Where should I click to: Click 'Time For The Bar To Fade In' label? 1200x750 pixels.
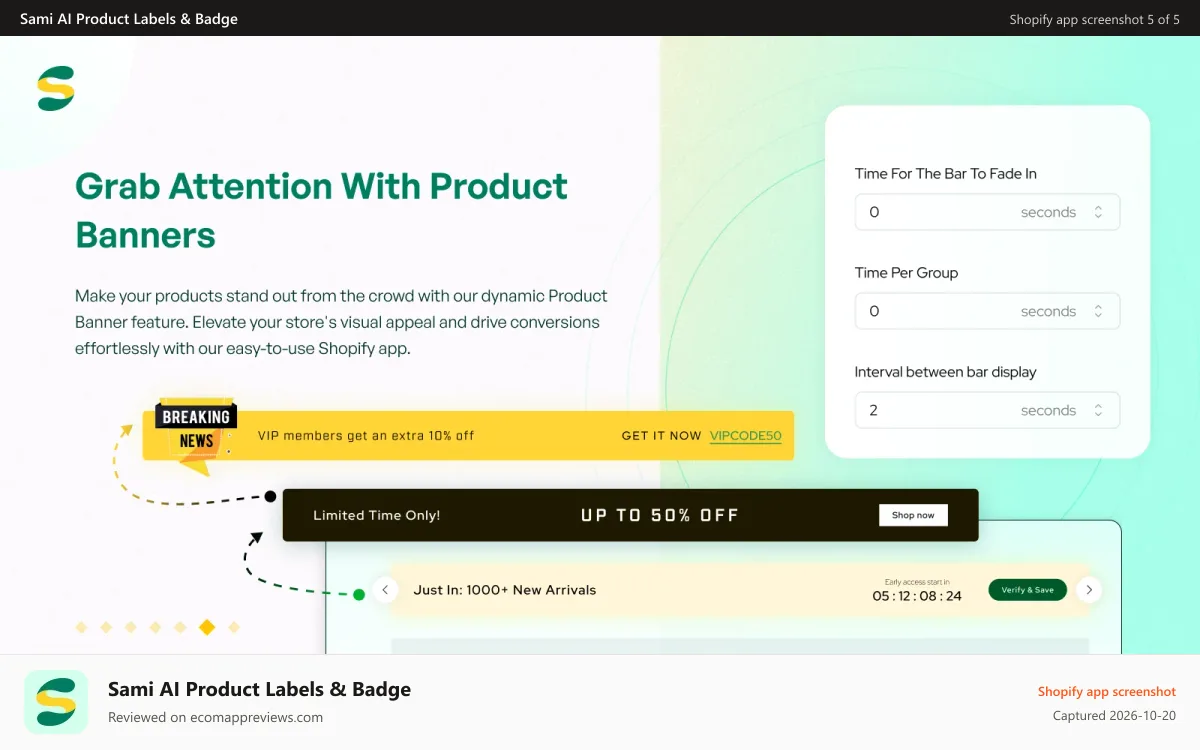[946, 174]
